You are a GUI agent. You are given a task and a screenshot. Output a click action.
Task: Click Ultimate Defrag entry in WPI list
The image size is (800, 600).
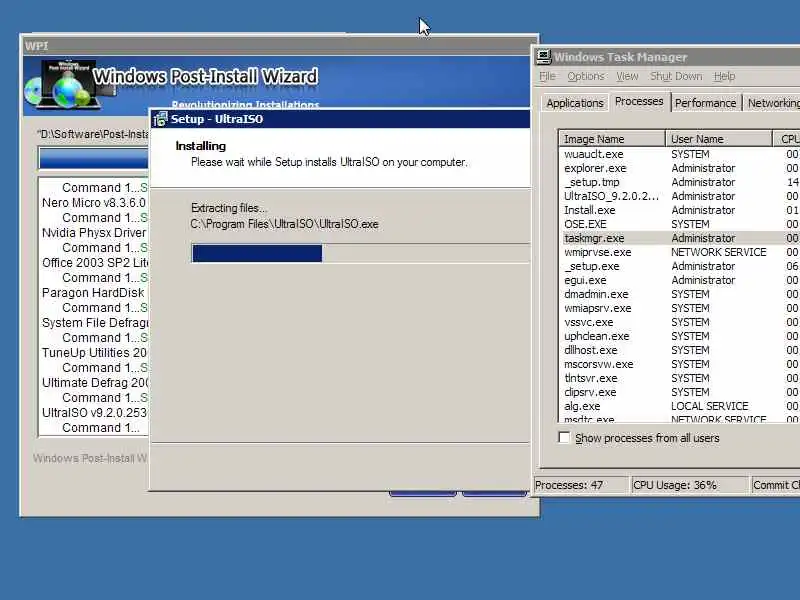pyautogui.click(x=94, y=383)
